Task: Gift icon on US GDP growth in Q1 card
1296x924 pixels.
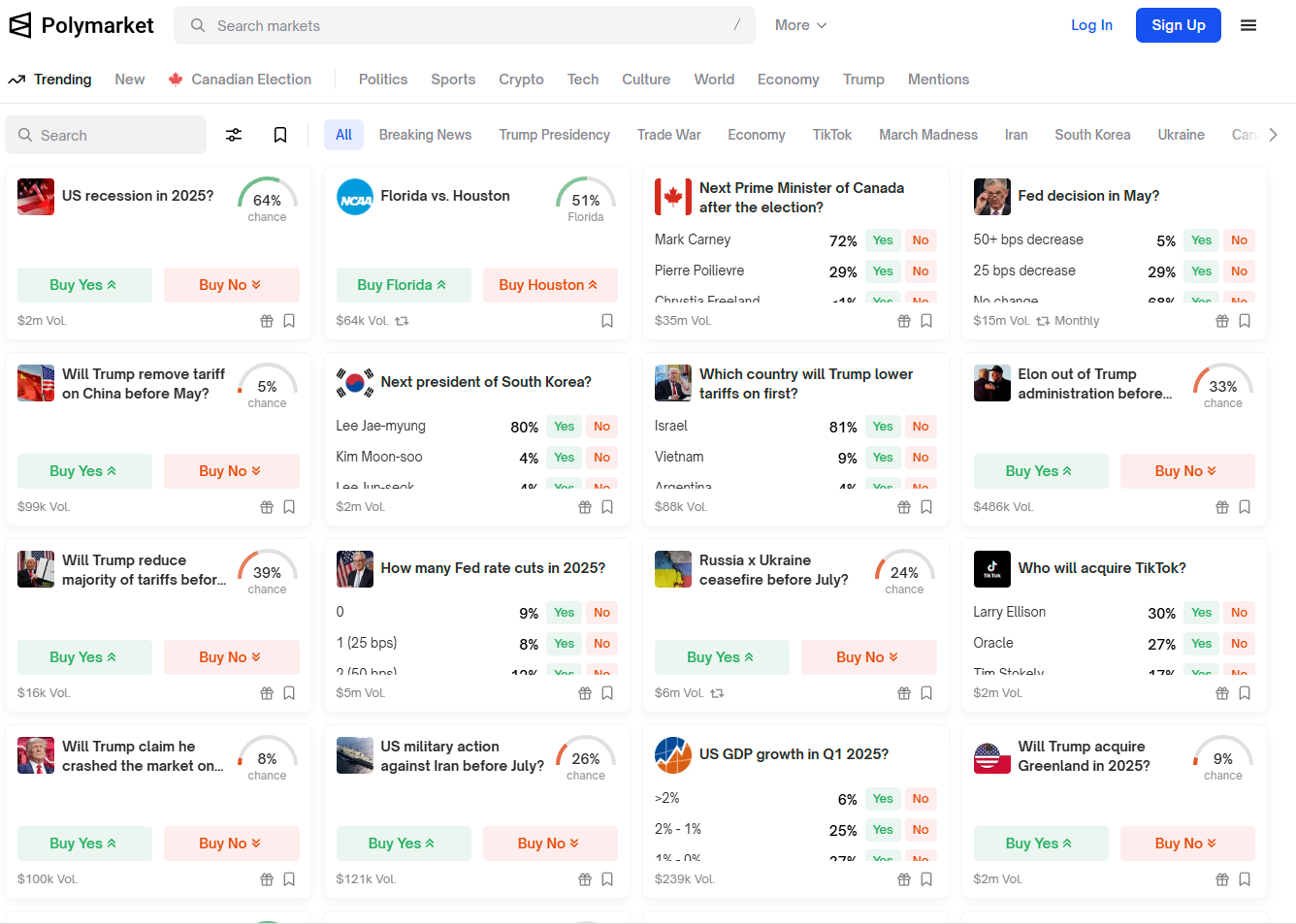Action: click(x=904, y=879)
